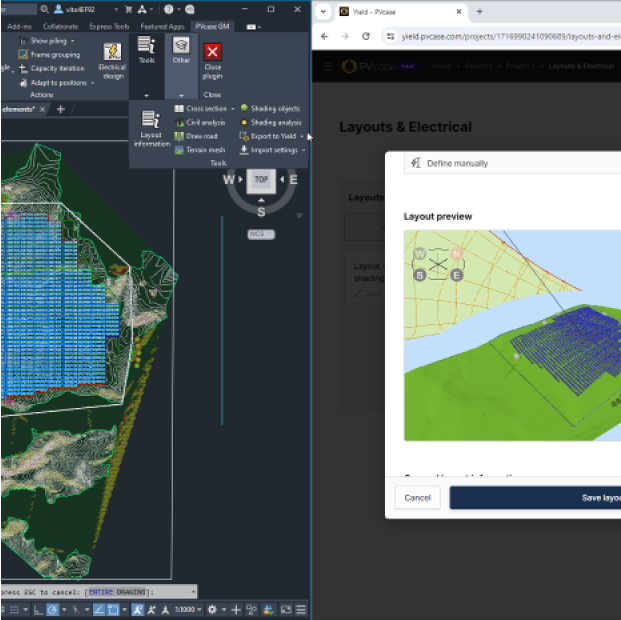
Task: Click the Terrain mesh tool
Action: pos(204,150)
